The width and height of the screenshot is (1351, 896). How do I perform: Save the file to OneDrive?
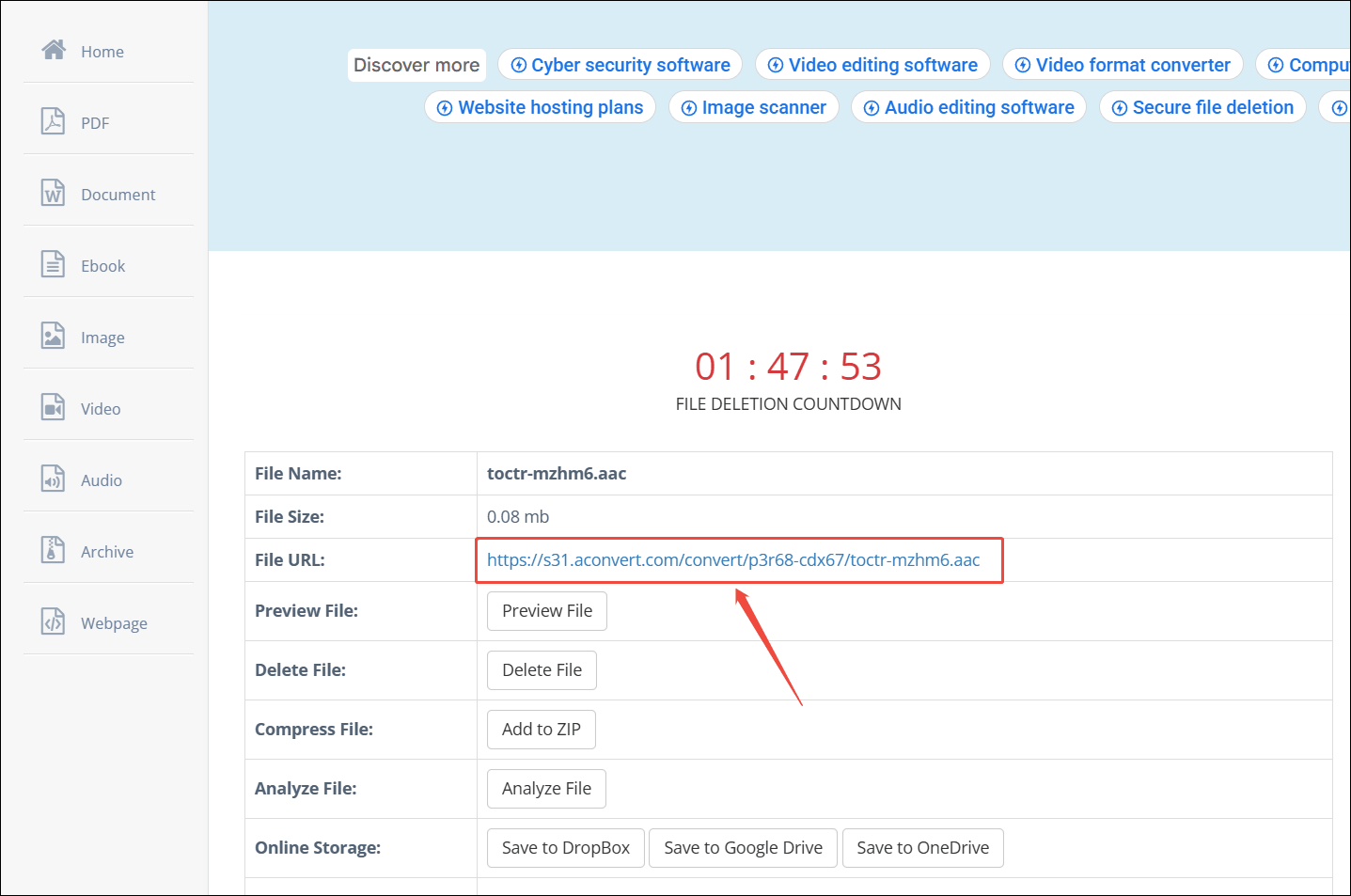(x=922, y=847)
